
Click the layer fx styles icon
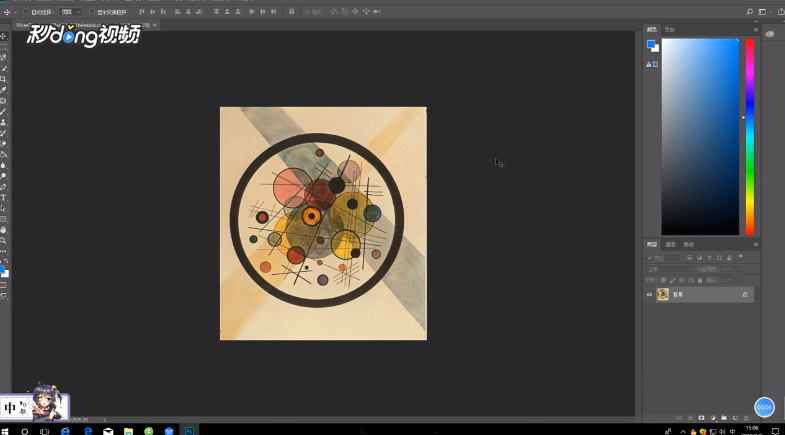(690, 418)
